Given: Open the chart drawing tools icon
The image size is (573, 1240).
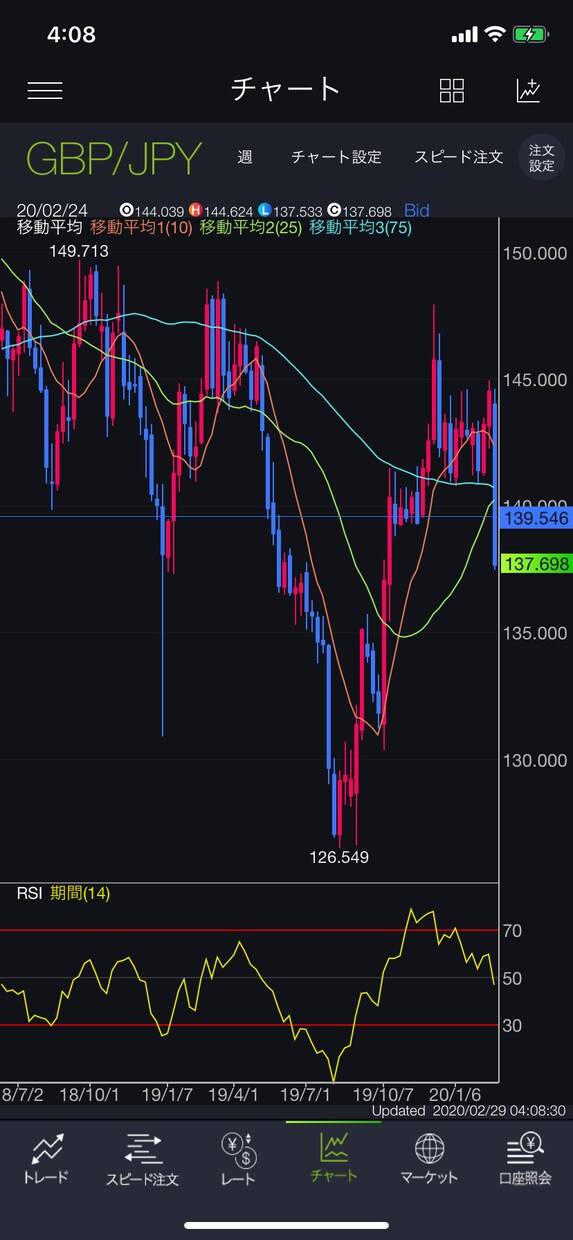Looking at the screenshot, I should tap(529, 90).
